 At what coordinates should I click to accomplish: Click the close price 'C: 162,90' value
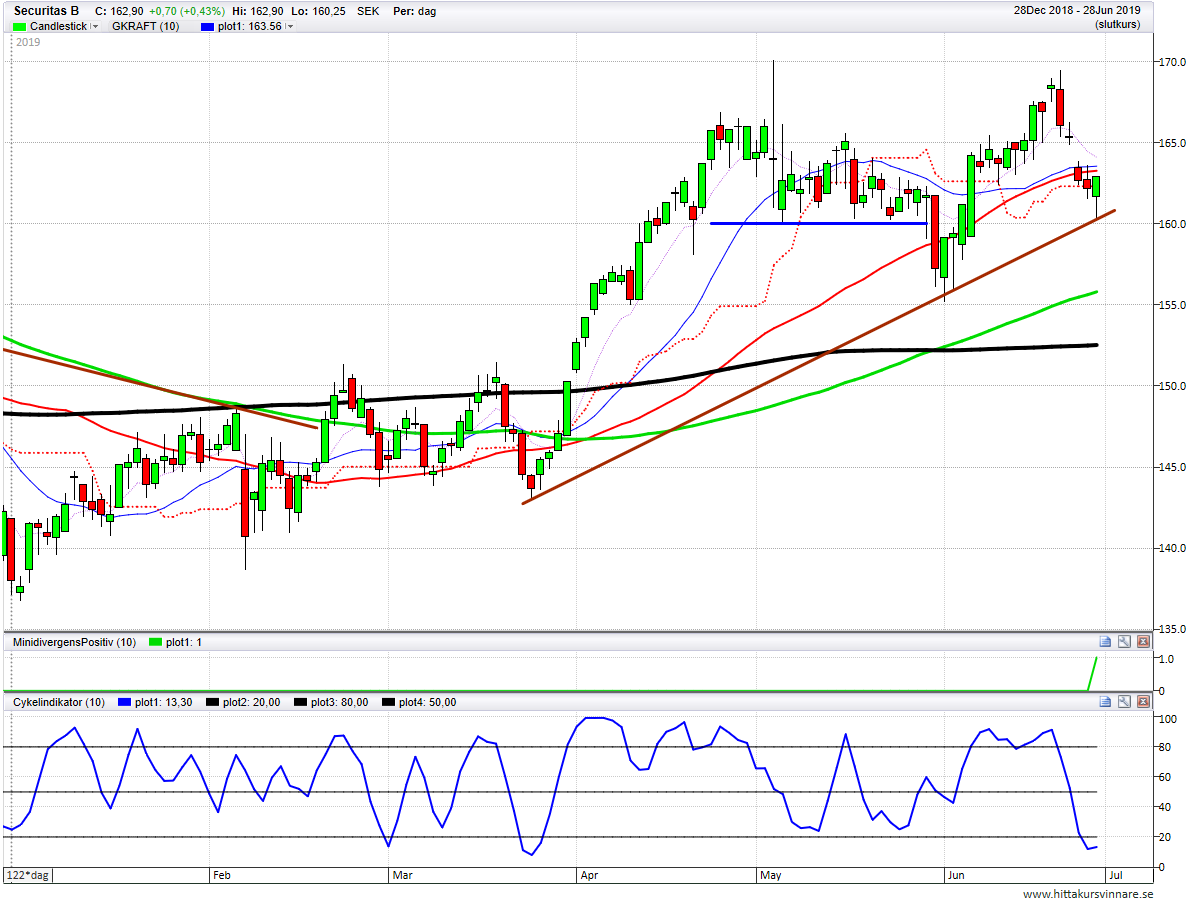click(118, 11)
